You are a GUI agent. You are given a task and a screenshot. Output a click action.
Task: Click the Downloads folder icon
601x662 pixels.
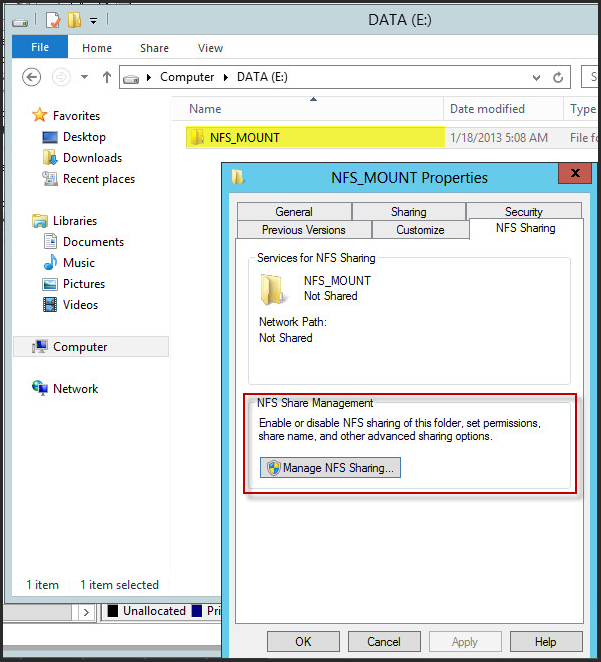click(x=50, y=157)
